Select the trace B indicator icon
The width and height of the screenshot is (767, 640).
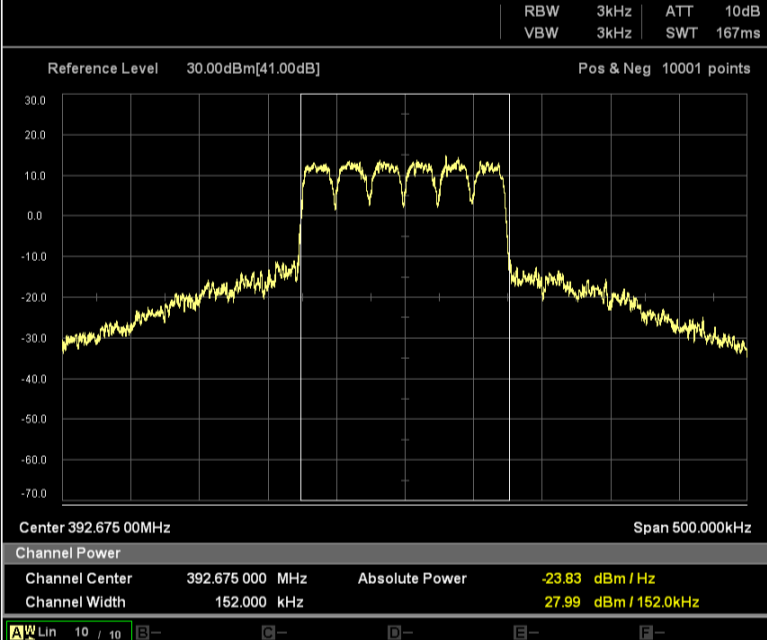142,632
